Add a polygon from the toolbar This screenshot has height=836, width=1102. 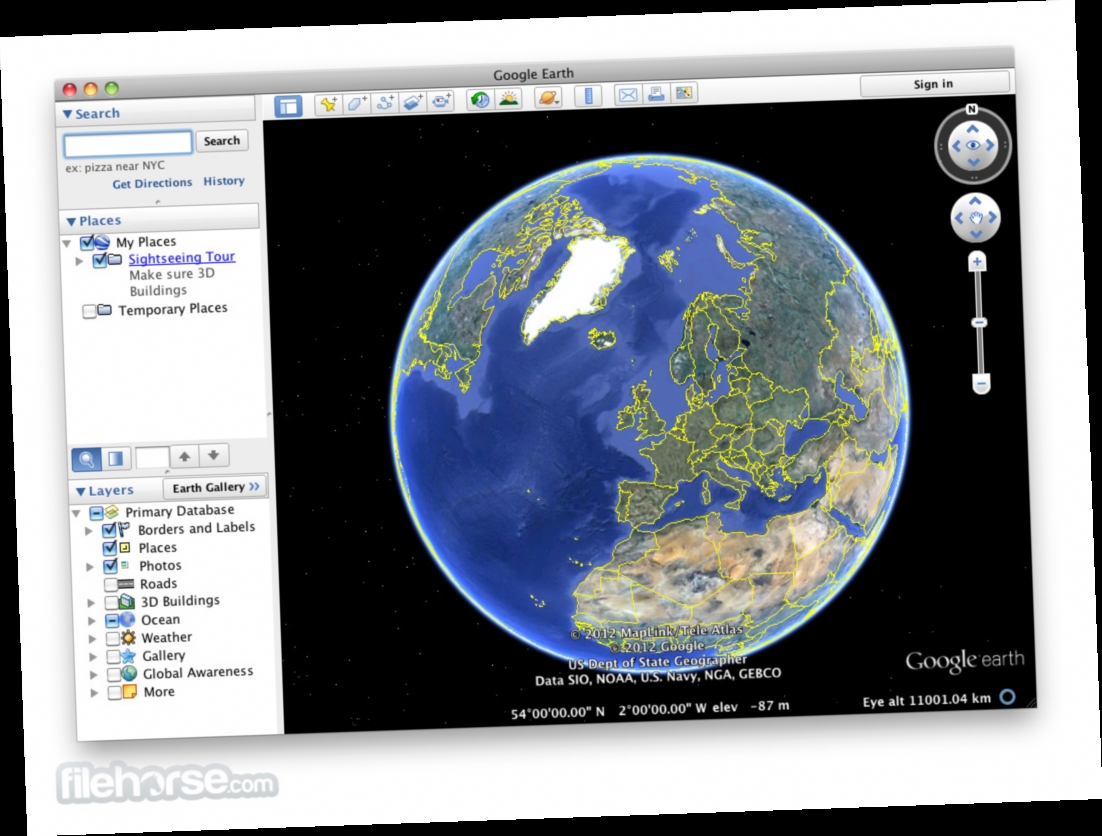coord(356,103)
